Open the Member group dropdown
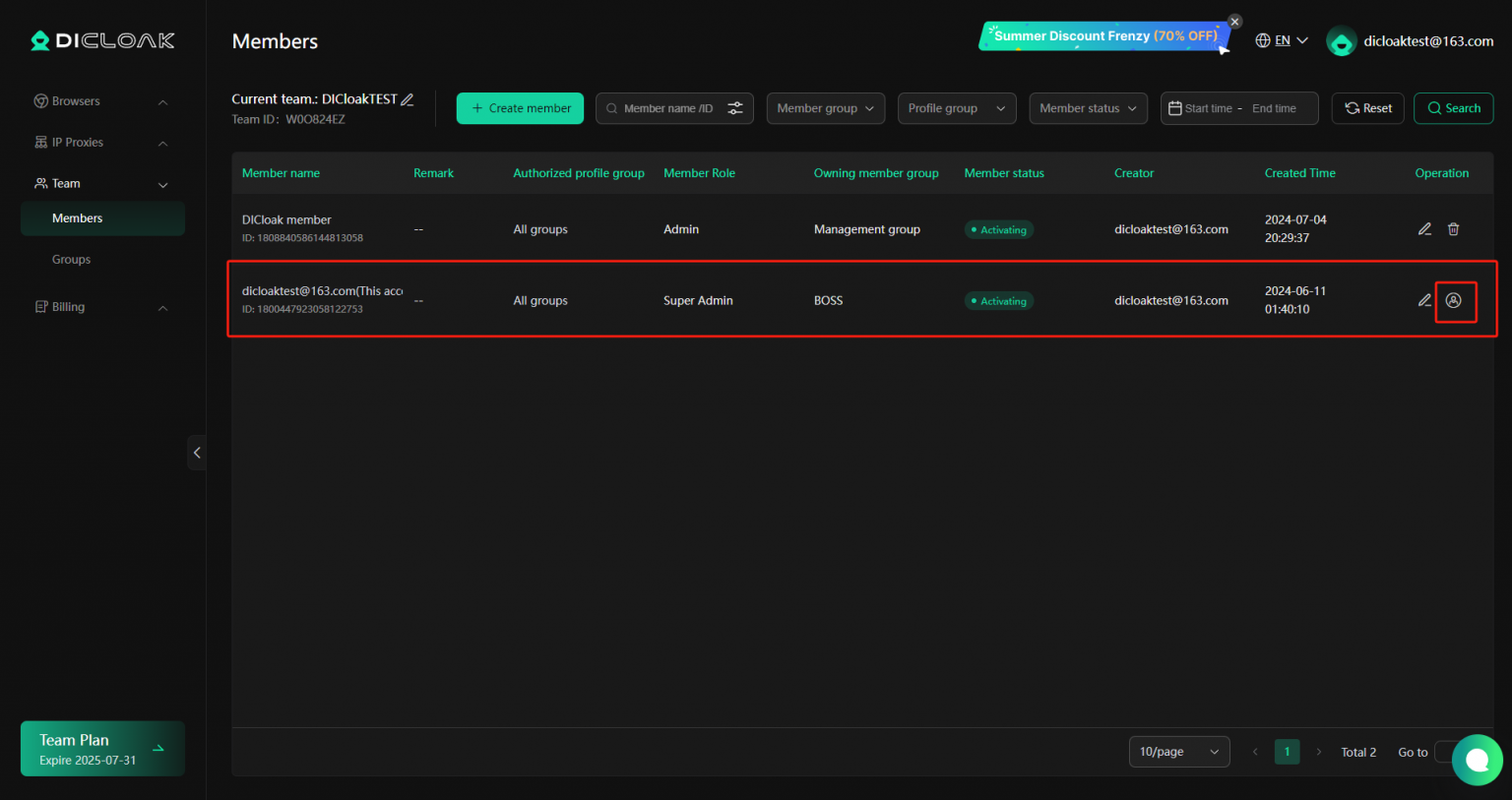Screen dimensions: 1512x800 click(x=825, y=108)
